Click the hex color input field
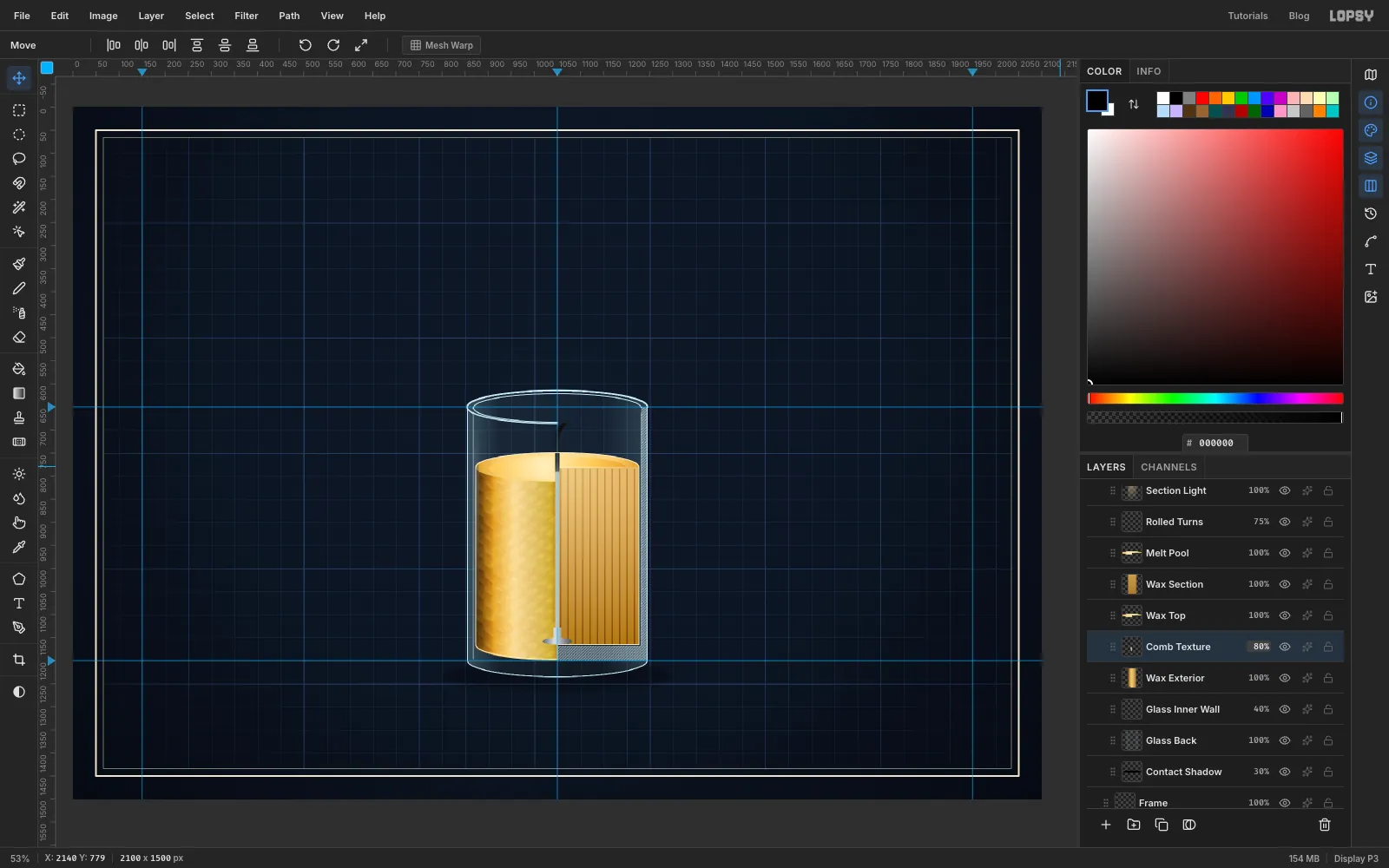Viewport: 1389px width, 868px height. click(1215, 443)
